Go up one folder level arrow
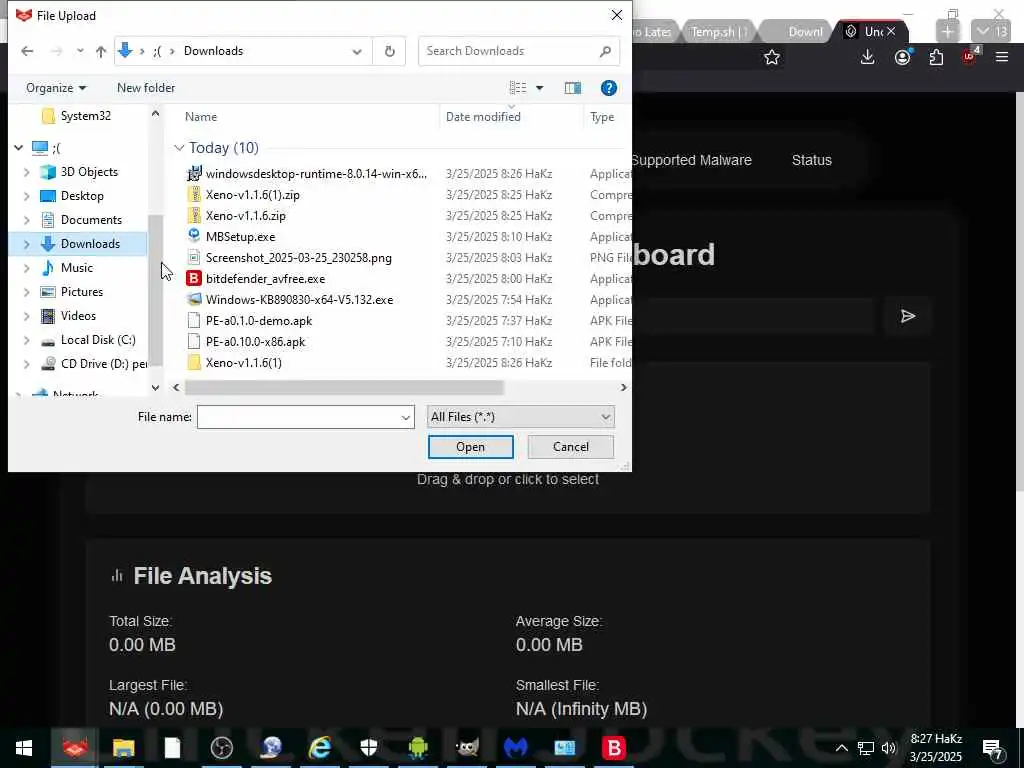 101,51
